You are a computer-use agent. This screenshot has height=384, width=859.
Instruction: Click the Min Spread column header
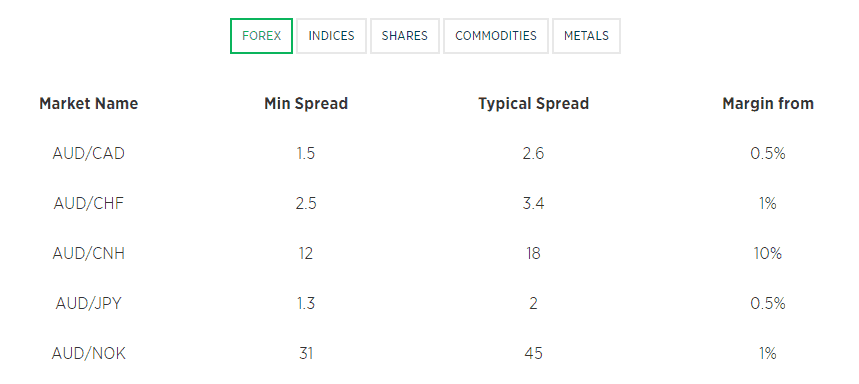[x=306, y=104]
